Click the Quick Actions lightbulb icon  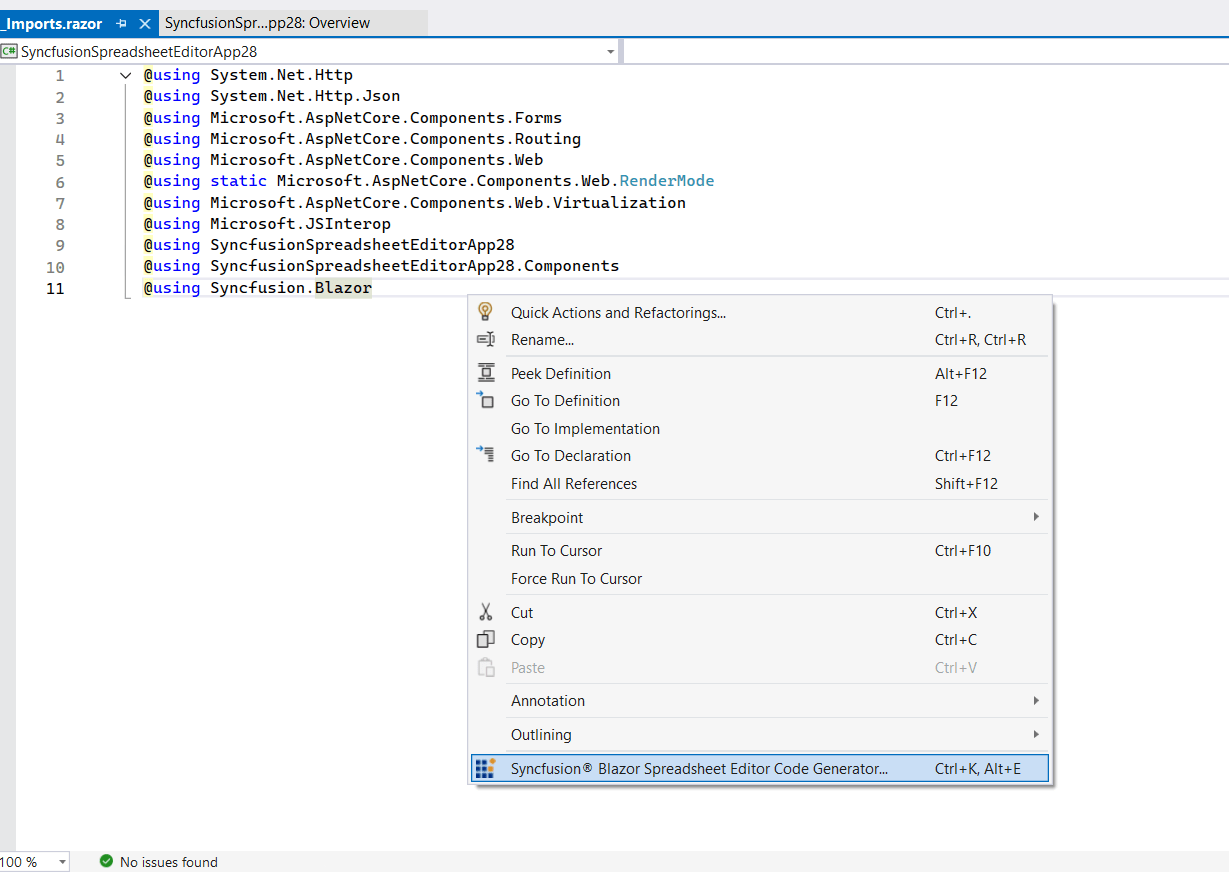tap(486, 312)
